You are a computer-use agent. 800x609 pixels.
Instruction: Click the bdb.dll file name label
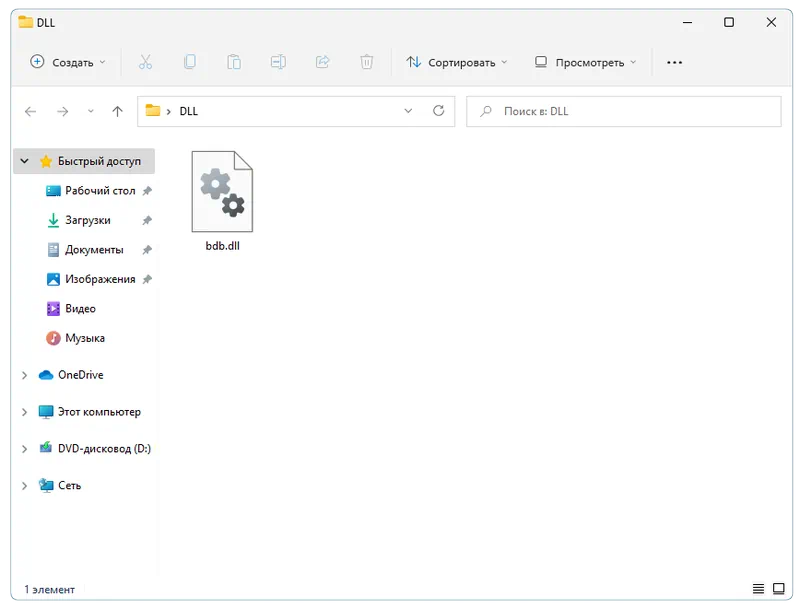coord(222,246)
